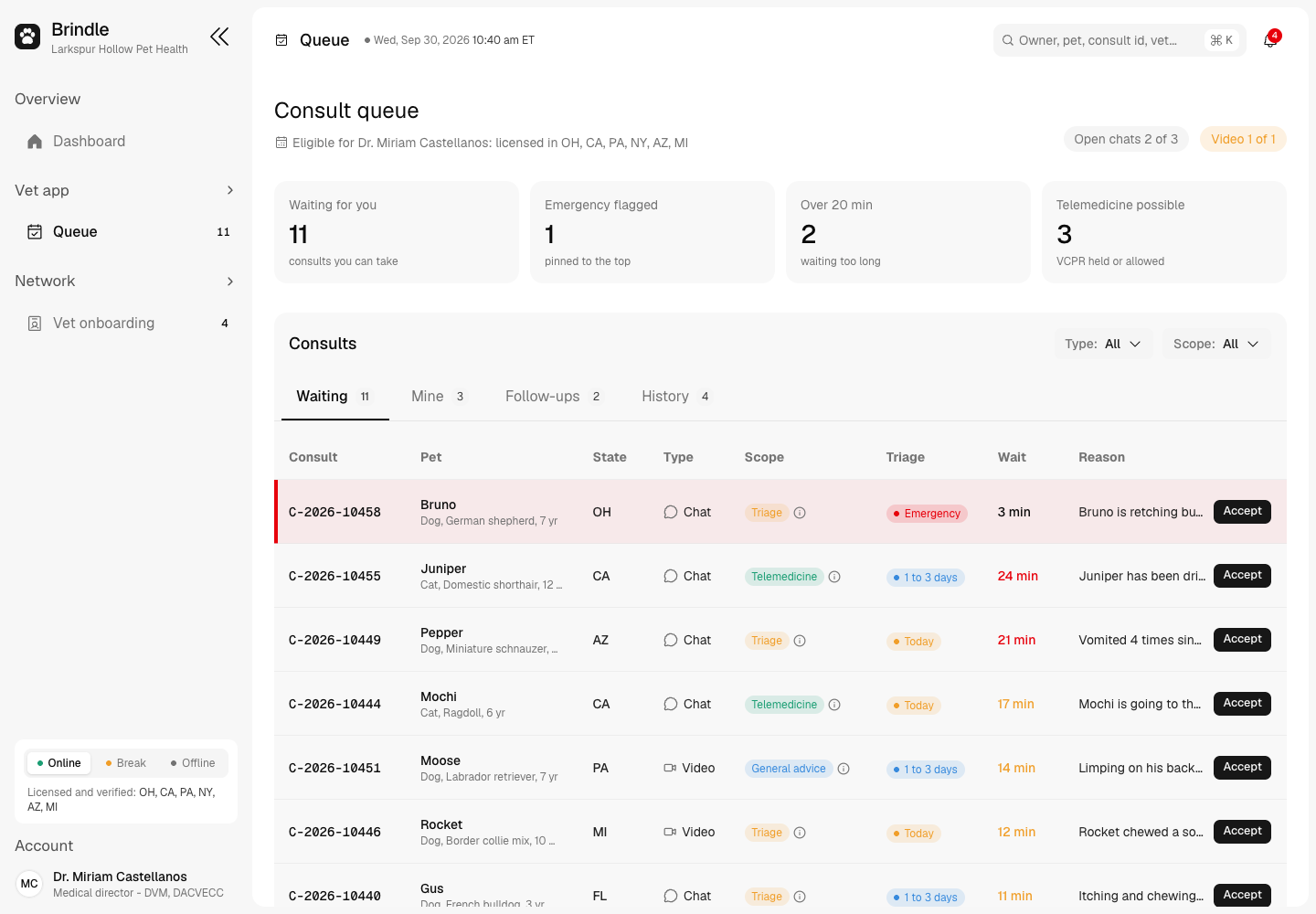Viewport: 1316px width, 914px height.
Task: Set status to Offline
Action: 193,763
